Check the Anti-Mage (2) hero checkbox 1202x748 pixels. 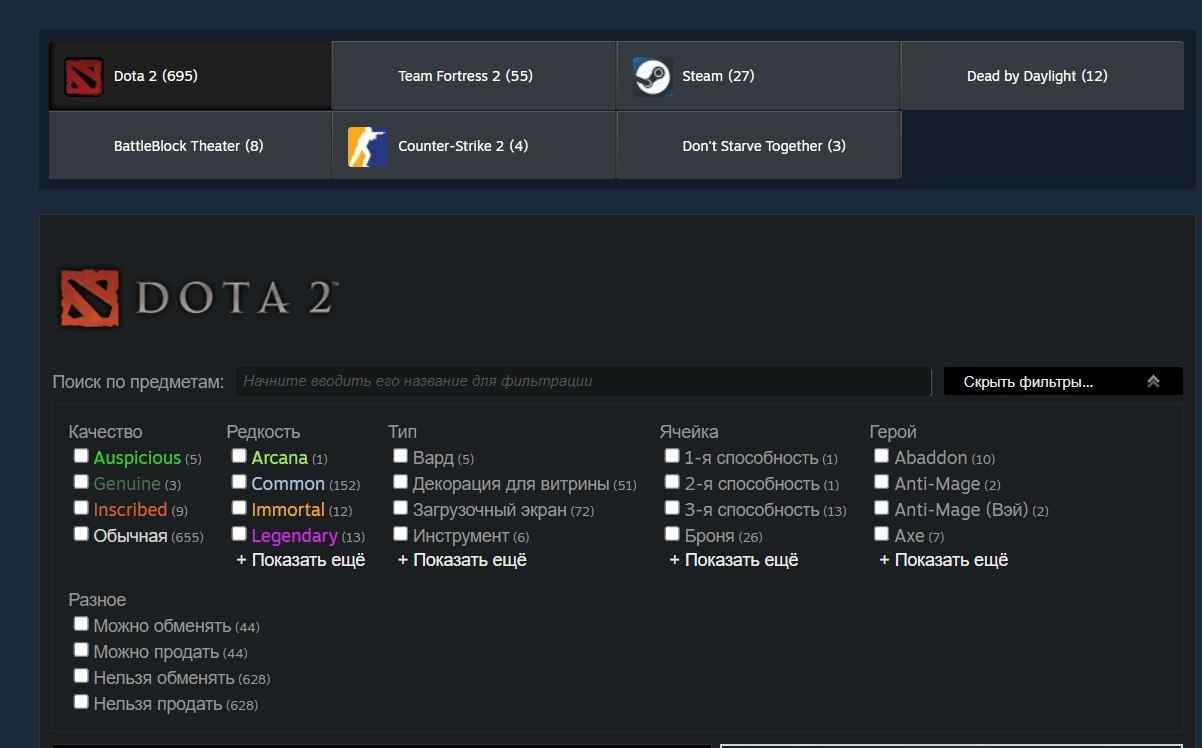point(882,482)
